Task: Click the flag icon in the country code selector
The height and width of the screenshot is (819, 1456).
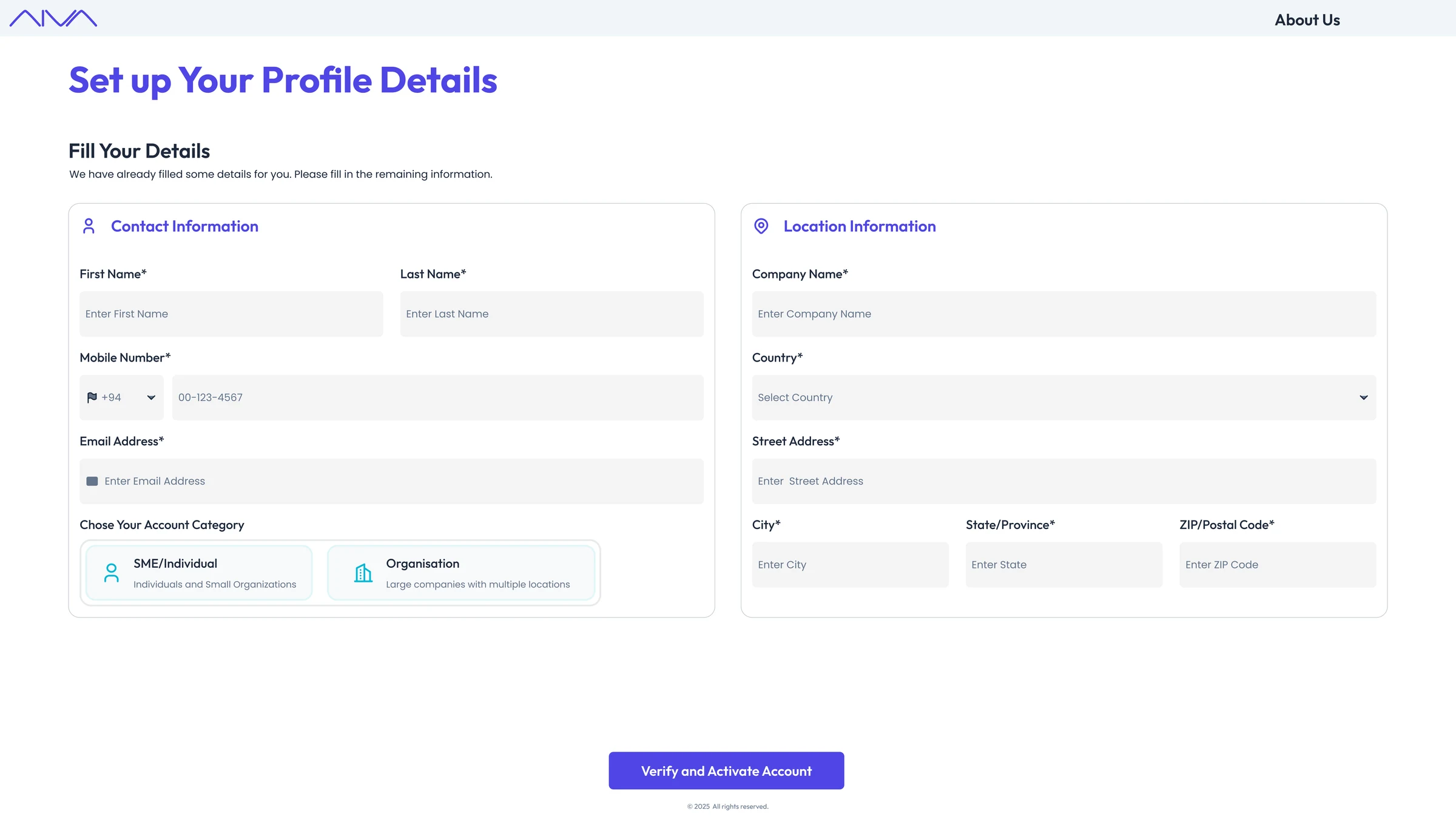Action: (92, 397)
